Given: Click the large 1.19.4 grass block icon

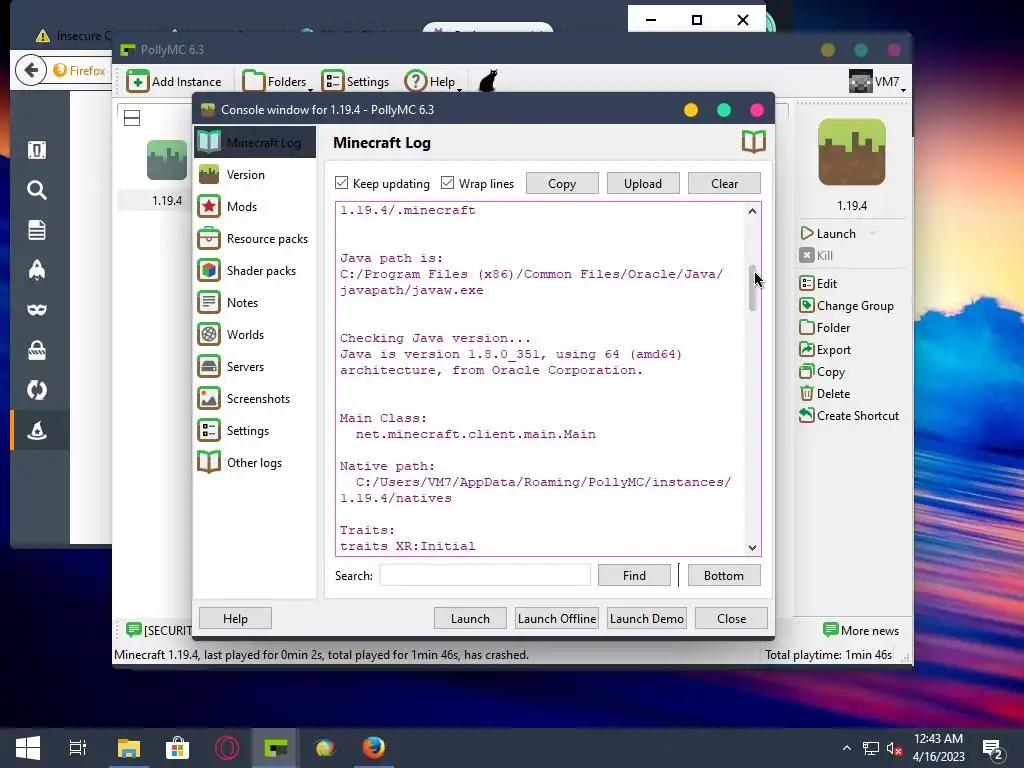Looking at the screenshot, I should 852,152.
